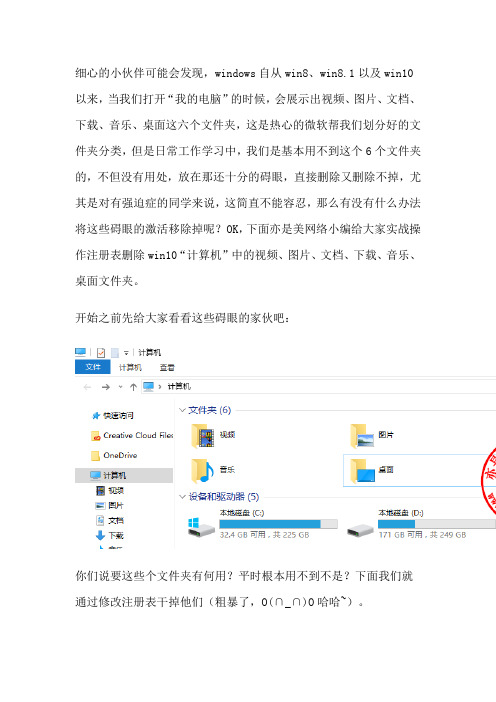
Task: Select the 本地磁盘 (D:) drive icon
Action: 360,531
